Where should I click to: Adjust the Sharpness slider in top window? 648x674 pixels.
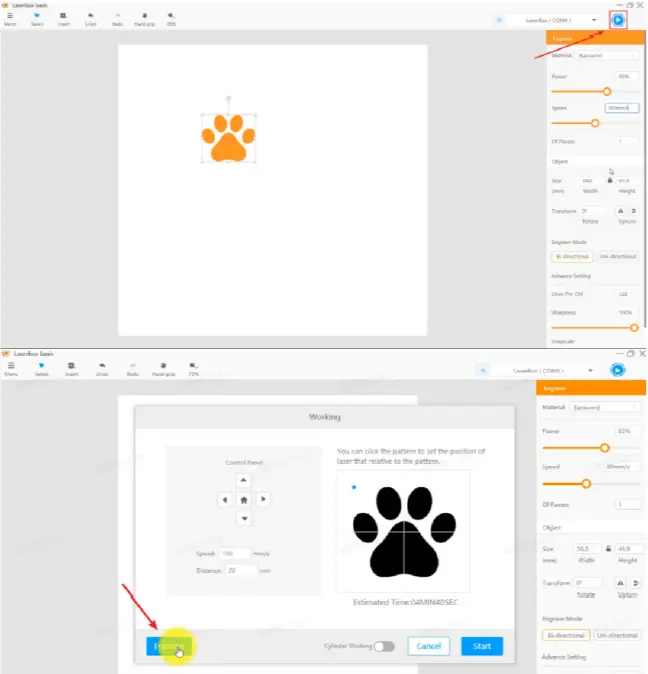coord(634,328)
